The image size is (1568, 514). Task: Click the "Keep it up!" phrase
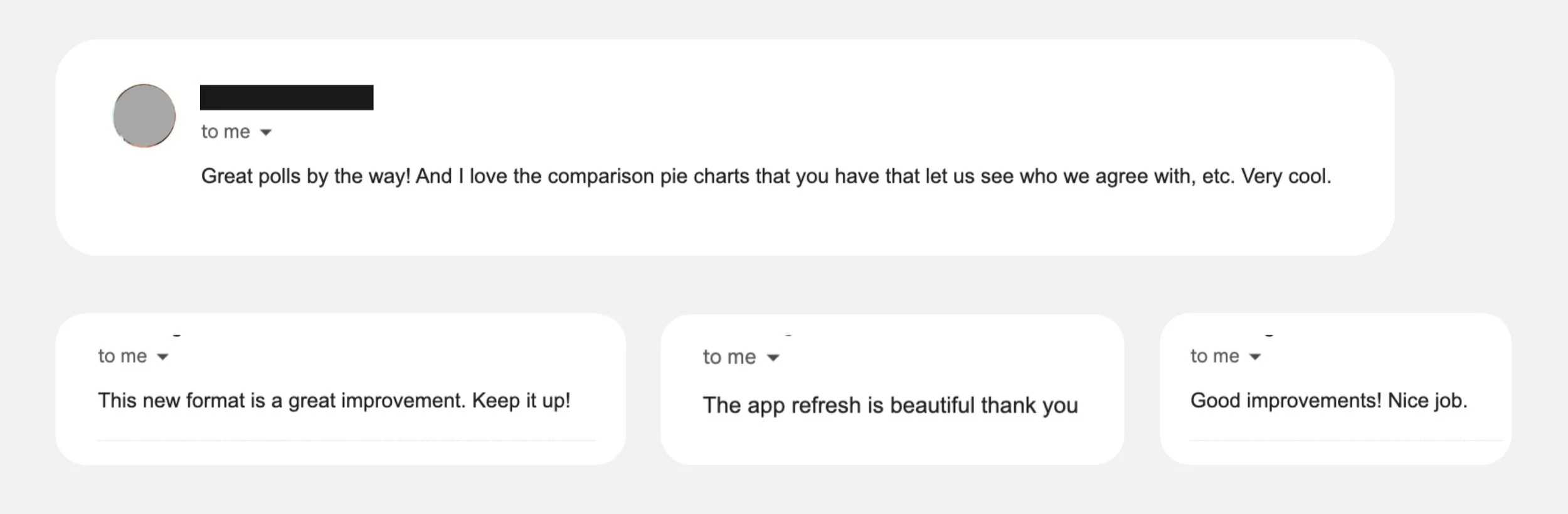[521, 400]
